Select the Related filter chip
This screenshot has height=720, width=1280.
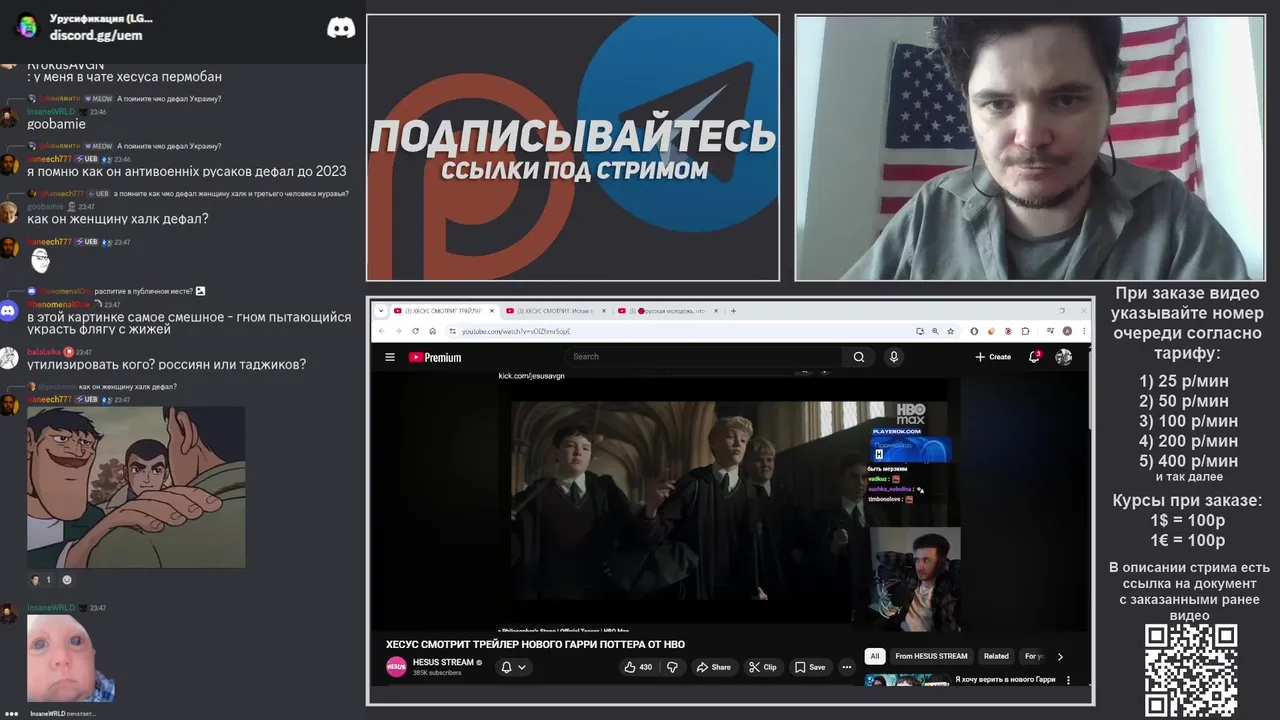coord(996,656)
